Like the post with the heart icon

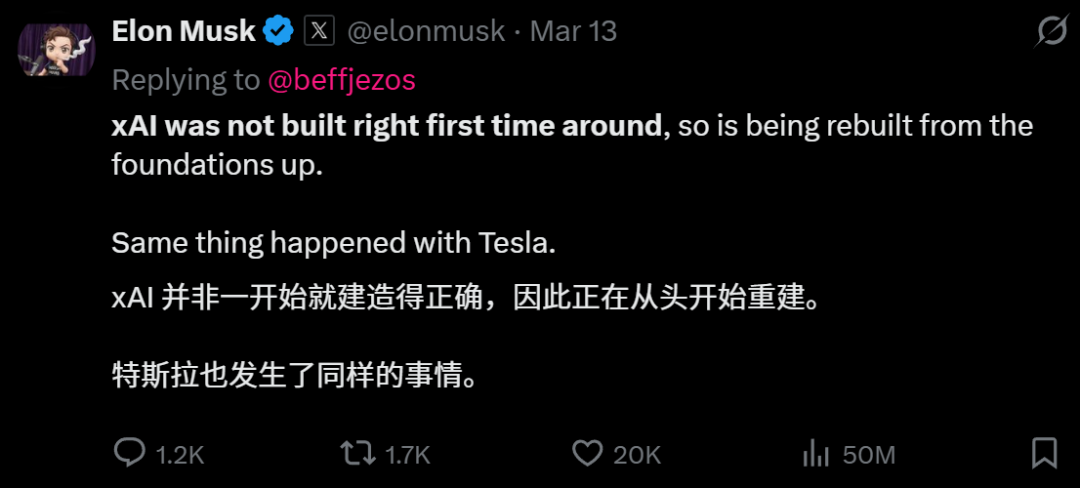587,454
